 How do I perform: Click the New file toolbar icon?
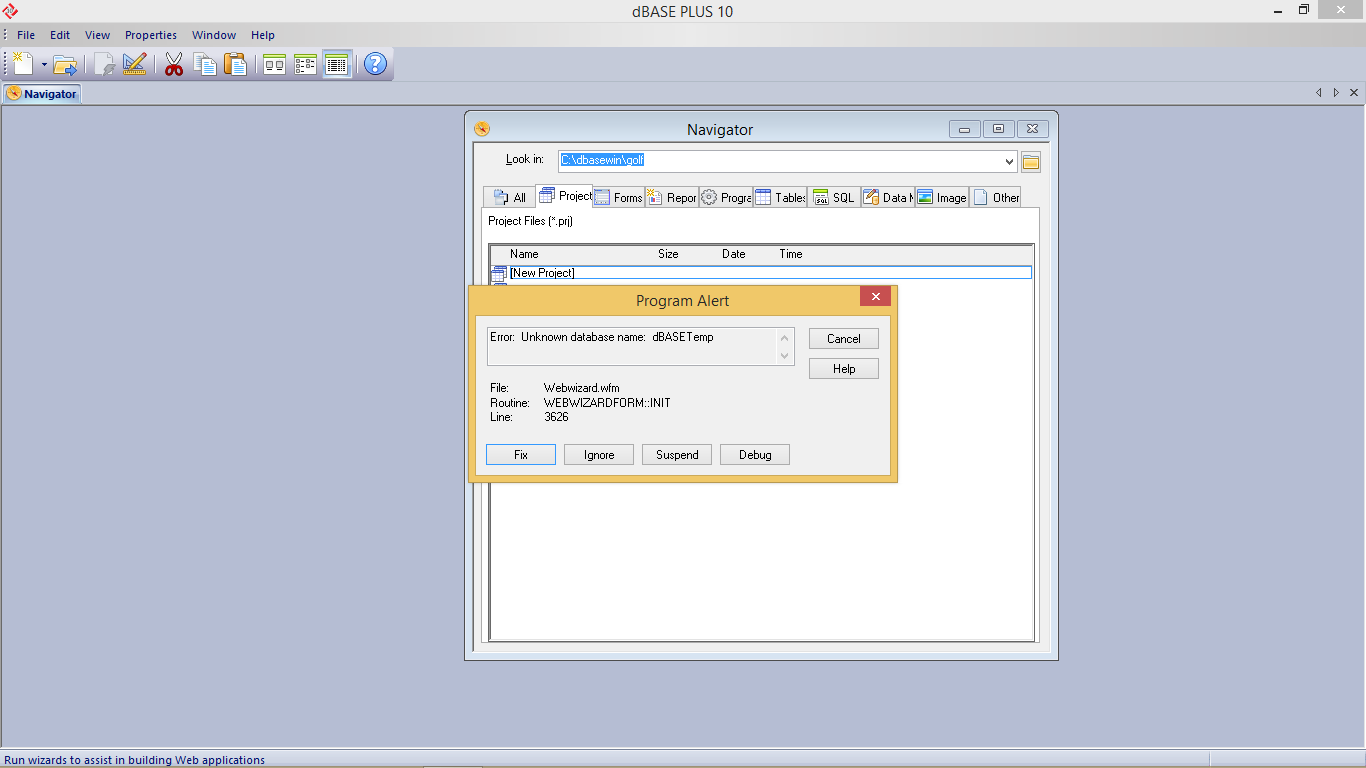coord(22,64)
